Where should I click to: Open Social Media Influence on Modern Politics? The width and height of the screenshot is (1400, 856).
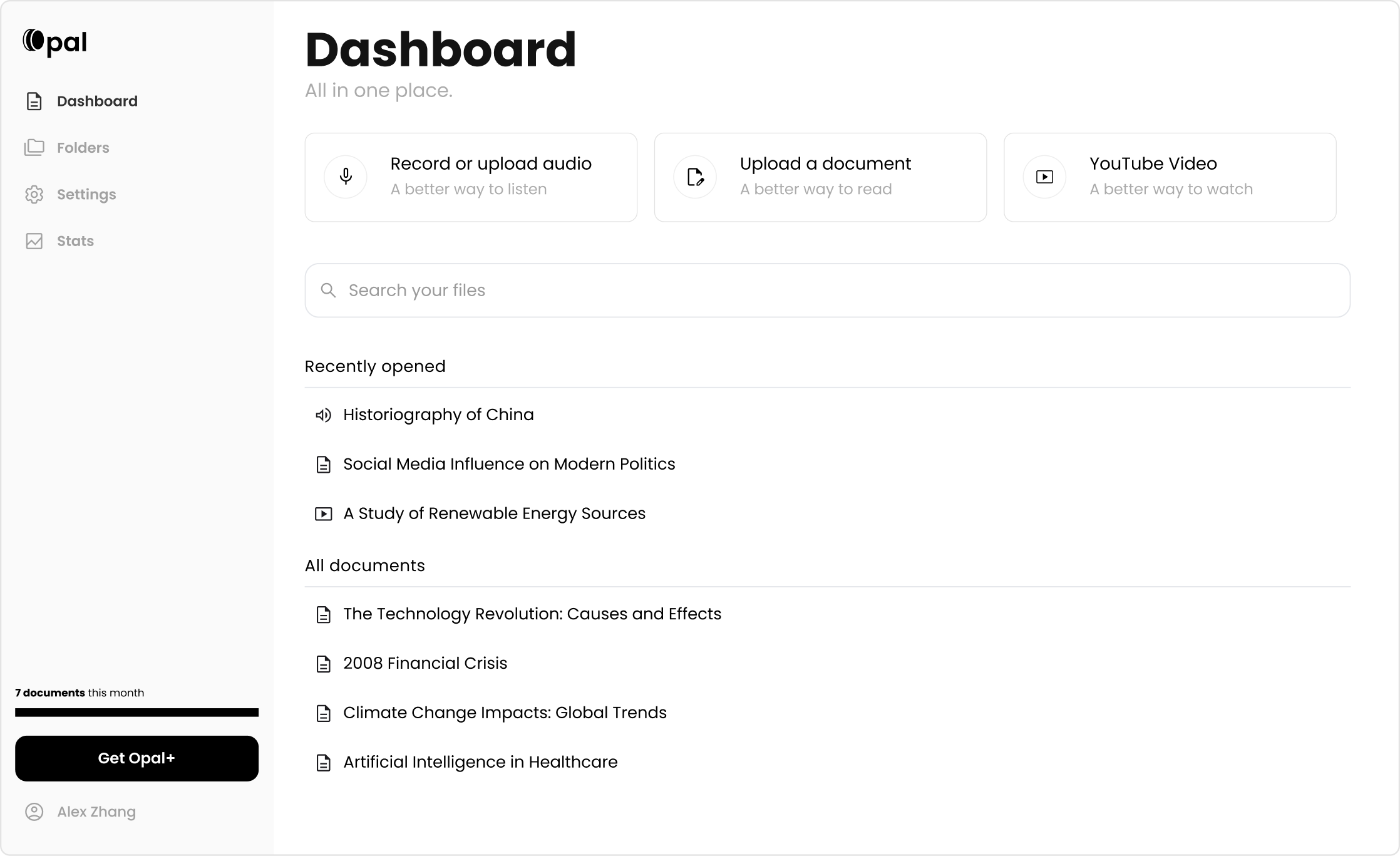(508, 464)
